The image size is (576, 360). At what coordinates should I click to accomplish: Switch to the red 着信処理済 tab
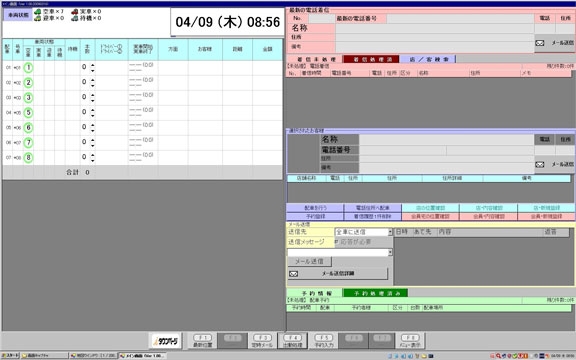(x=371, y=59)
